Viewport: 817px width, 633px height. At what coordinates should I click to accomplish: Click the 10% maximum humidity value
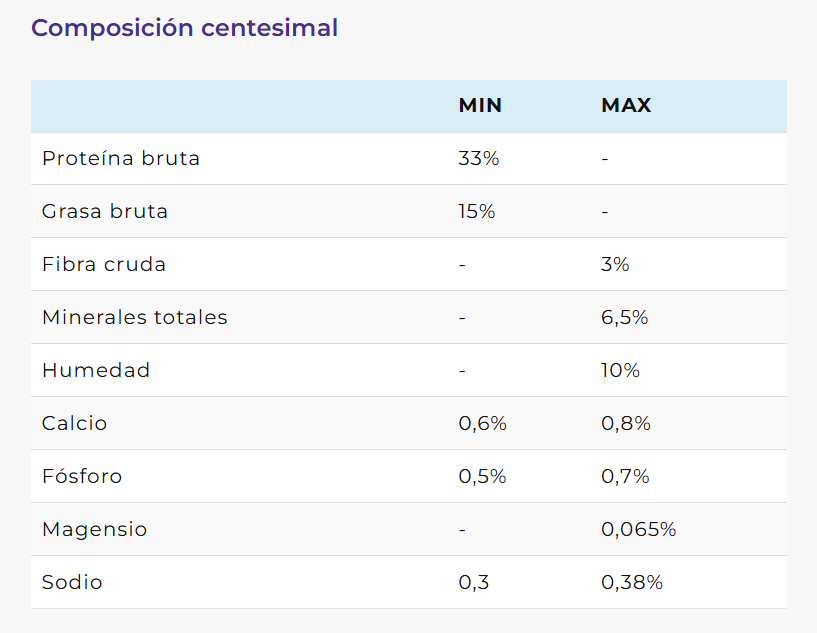pyautogui.click(x=620, y=370)
